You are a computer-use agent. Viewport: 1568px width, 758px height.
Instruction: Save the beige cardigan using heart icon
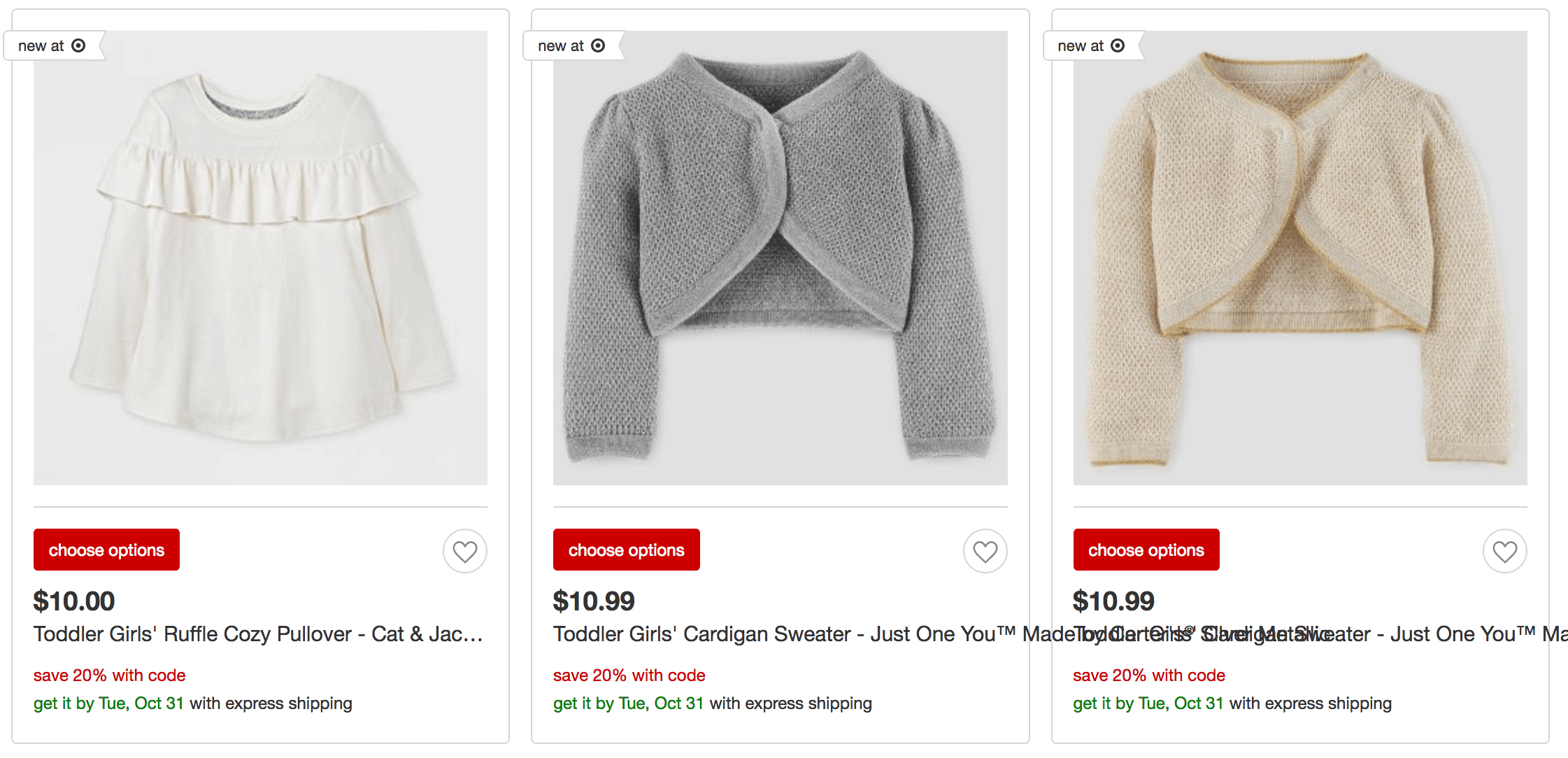(1504, 551)
